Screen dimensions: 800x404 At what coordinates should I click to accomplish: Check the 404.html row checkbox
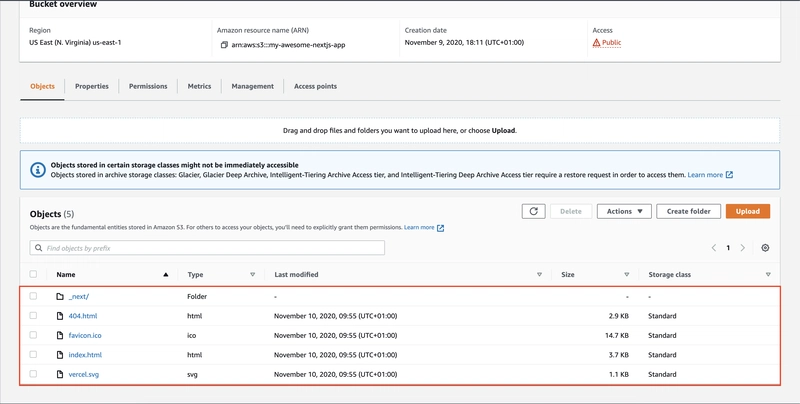click(33, 316)
